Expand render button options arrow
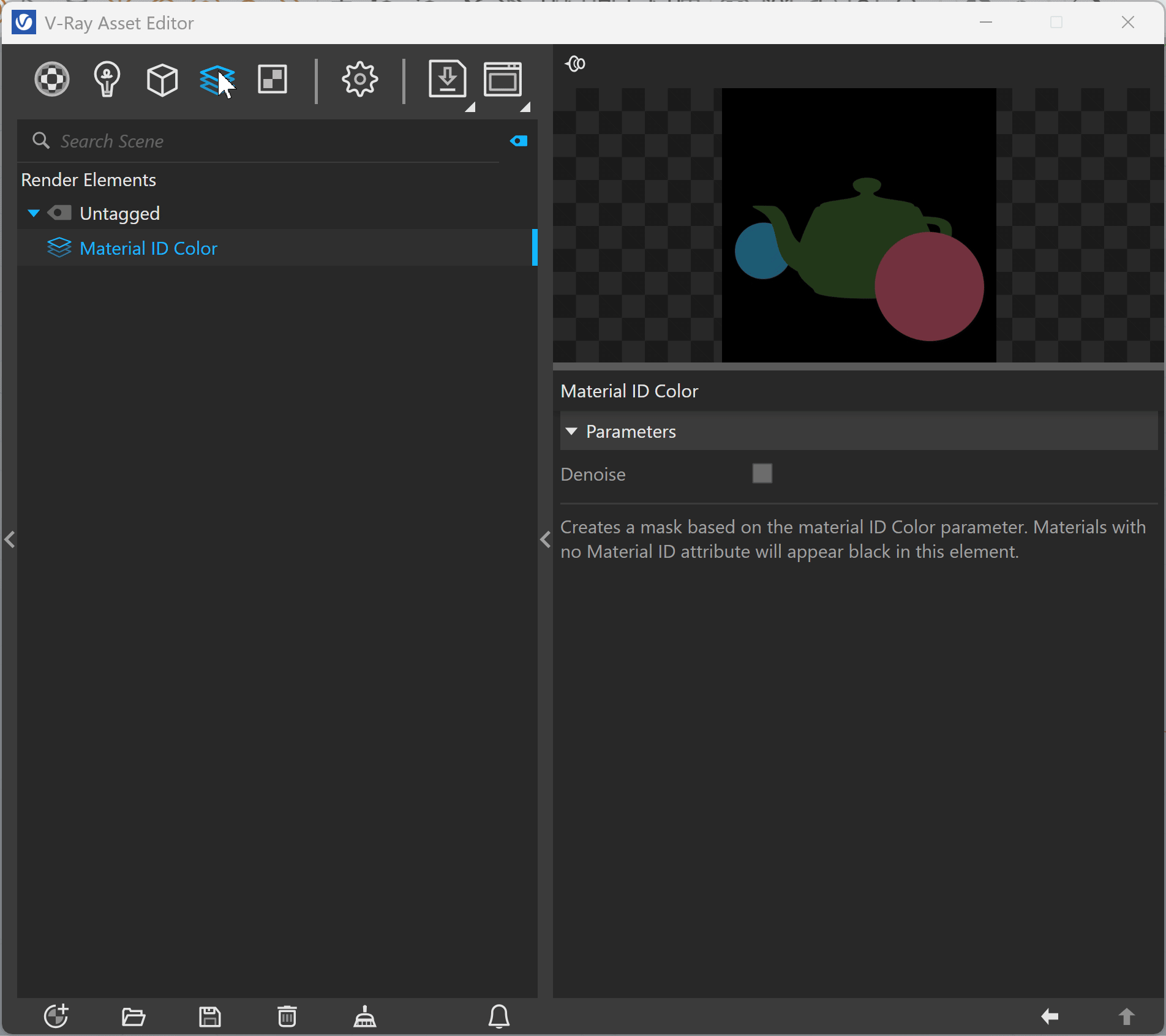The height and width of the screenshot is (1036, 1166). click(x=470, y=107)
